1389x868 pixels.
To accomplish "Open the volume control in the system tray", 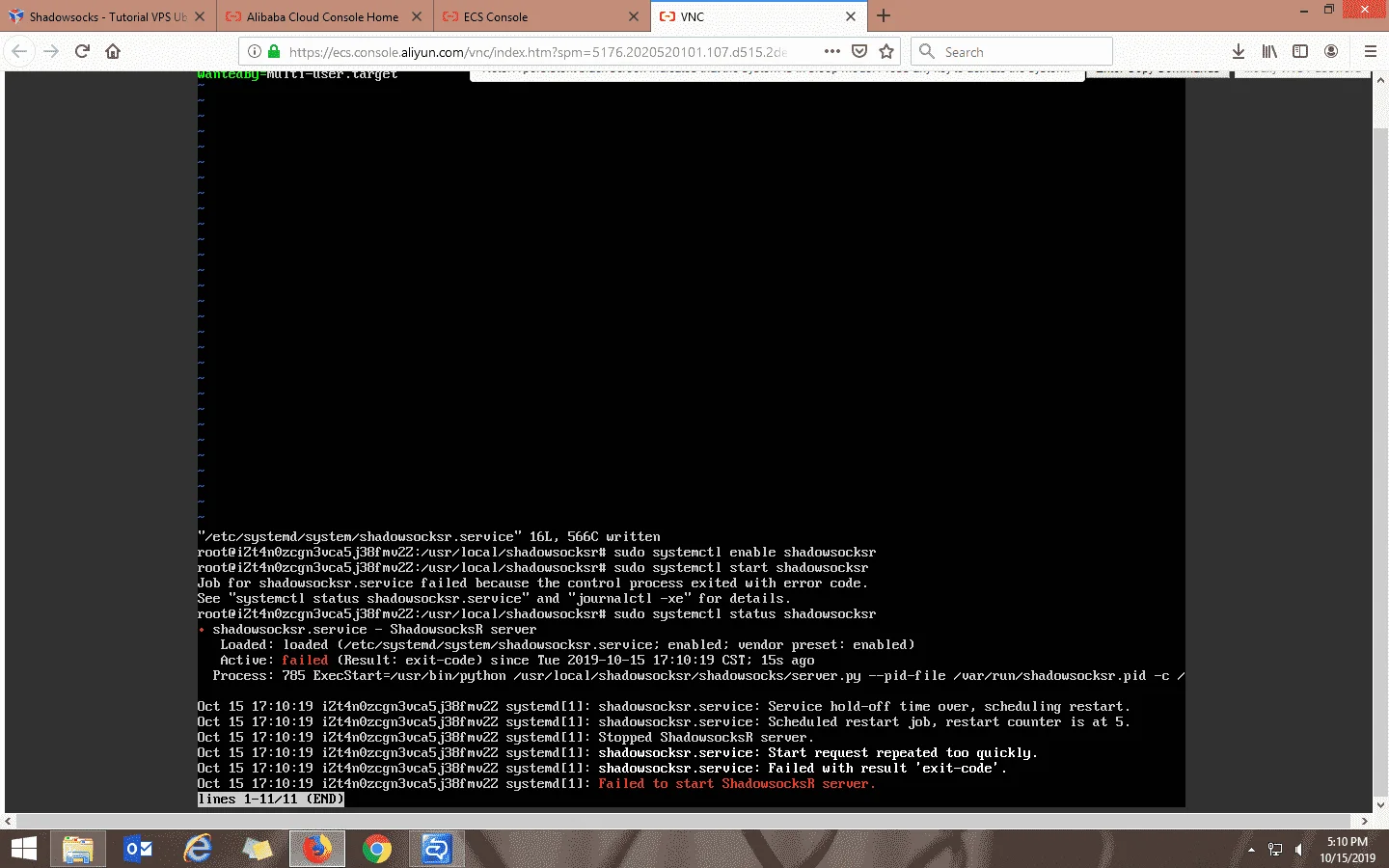I will (1299, 850).
